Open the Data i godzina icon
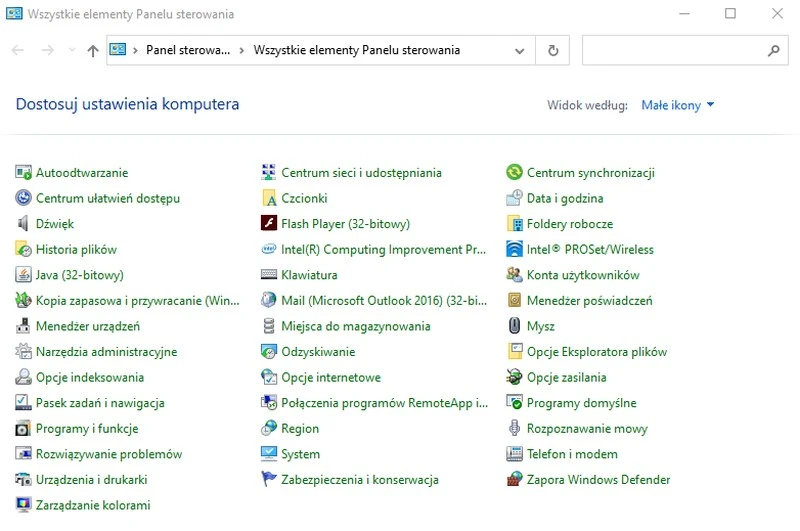800x531 pixels. (514, 198)
